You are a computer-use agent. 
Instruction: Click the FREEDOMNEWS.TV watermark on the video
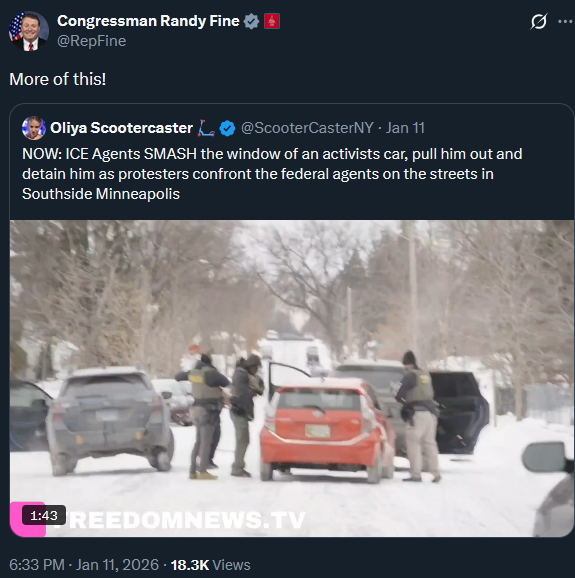181,520
